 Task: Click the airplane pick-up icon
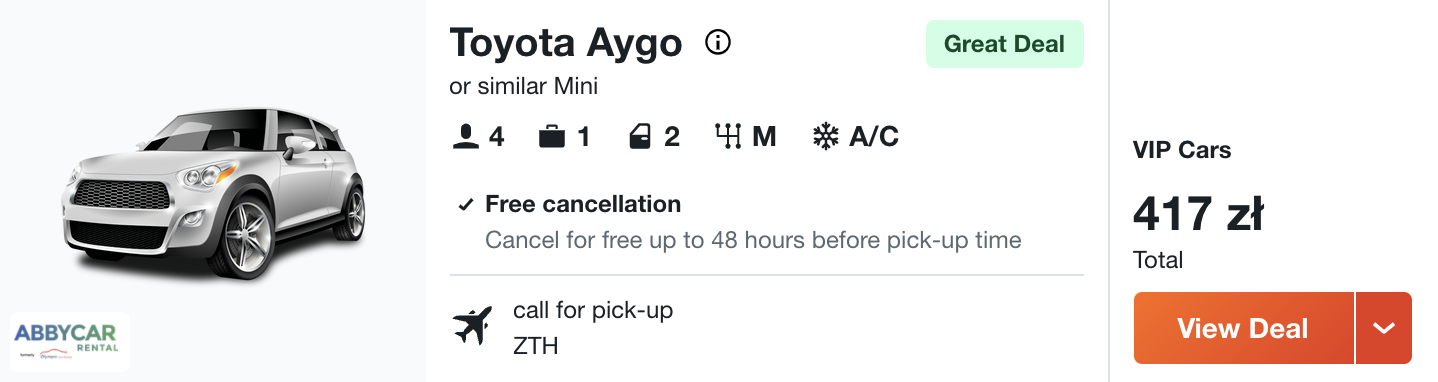[x=472, y=327]
